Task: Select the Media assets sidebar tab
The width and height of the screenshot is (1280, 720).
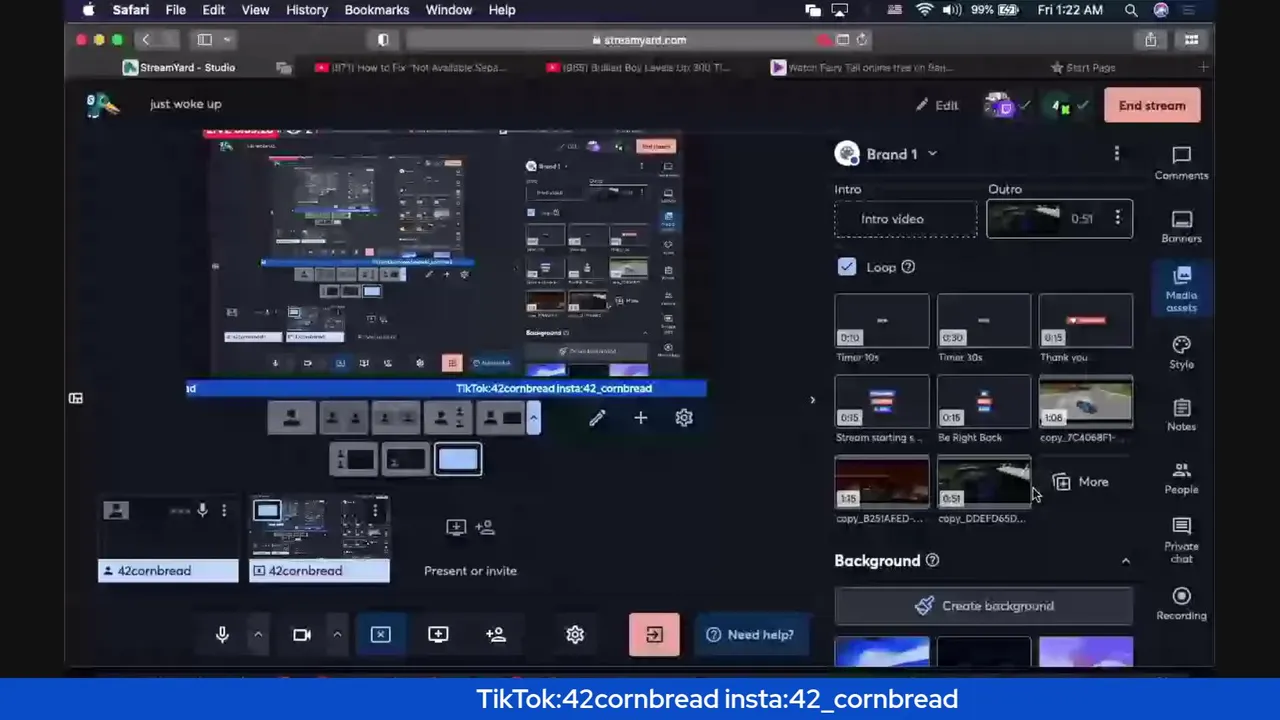Action: click(x=1181, y=290)
